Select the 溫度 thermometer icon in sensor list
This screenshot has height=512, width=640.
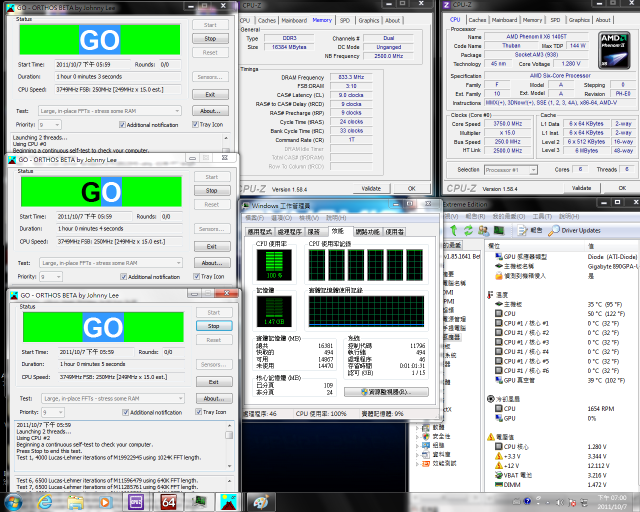coord(490,295)
